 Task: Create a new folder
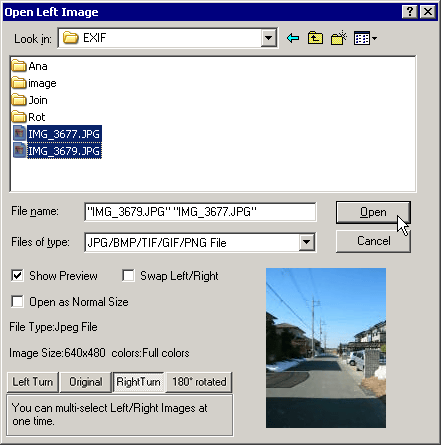click(339, 38)
